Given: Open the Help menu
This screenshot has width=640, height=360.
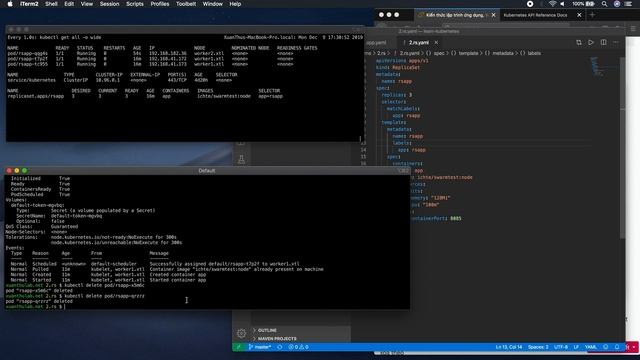Looking at the screenshot, I should 235,4.
